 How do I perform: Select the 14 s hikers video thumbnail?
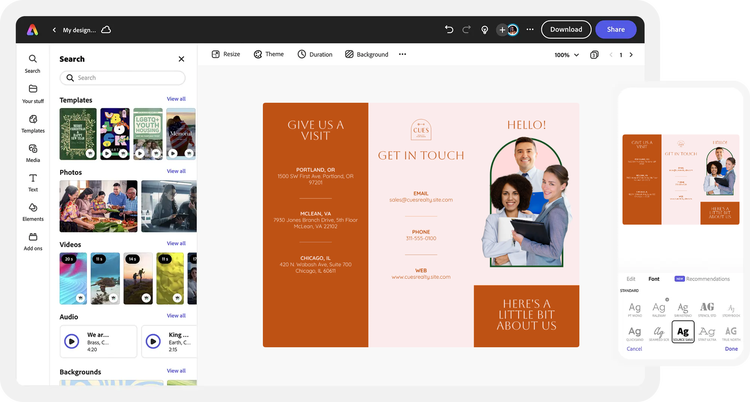138,279
